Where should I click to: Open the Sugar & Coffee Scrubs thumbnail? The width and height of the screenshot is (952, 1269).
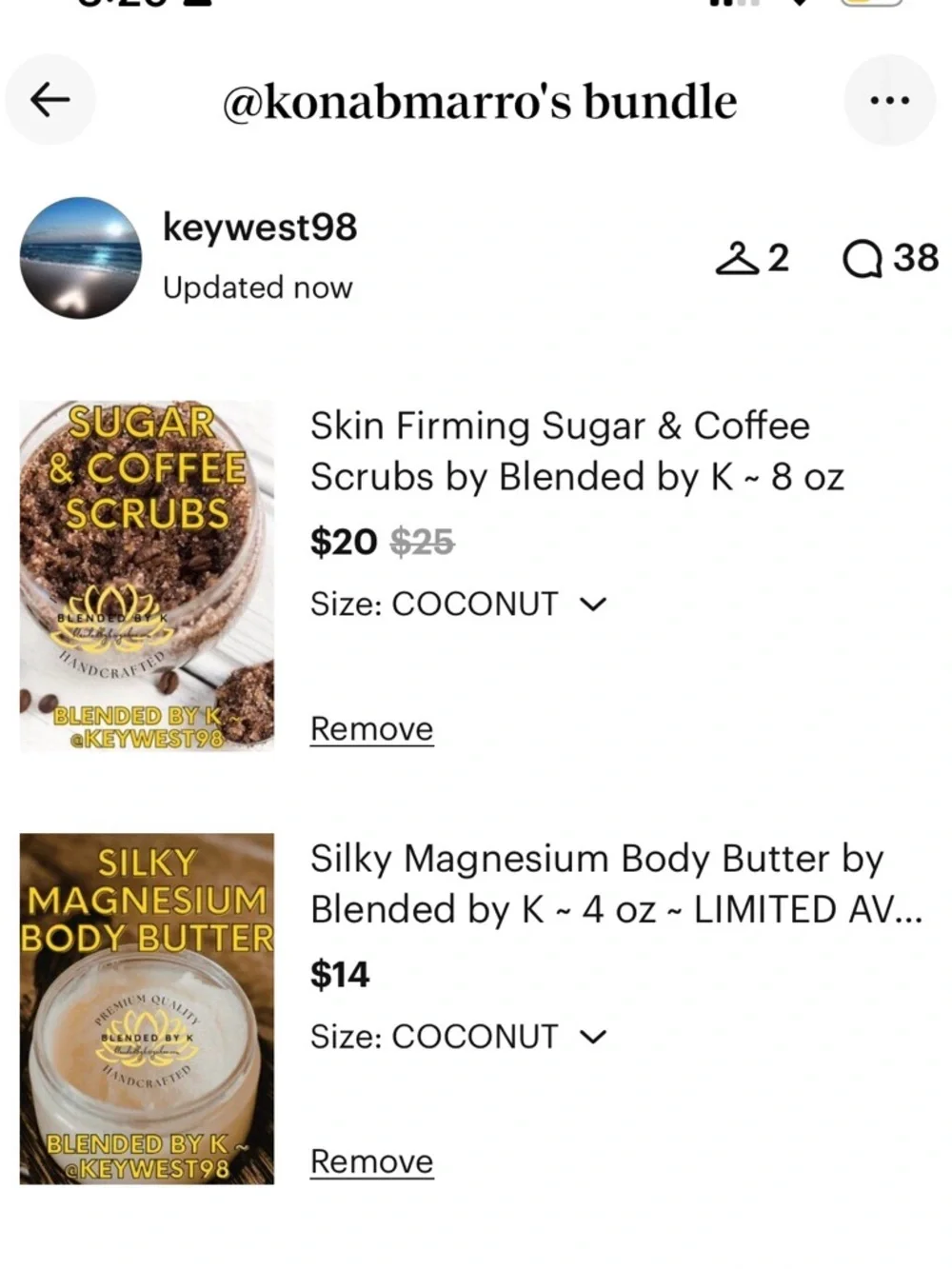pos(147,576)
